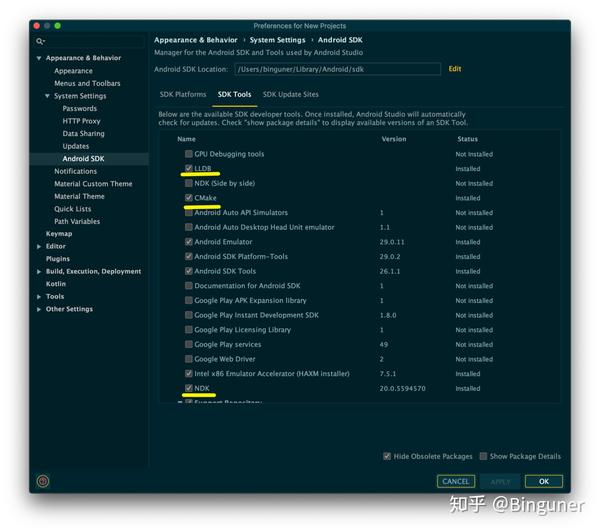Click the help icon at bottom left
The width and height of the screenshot is (600, 532).
[x=42, y=481]
